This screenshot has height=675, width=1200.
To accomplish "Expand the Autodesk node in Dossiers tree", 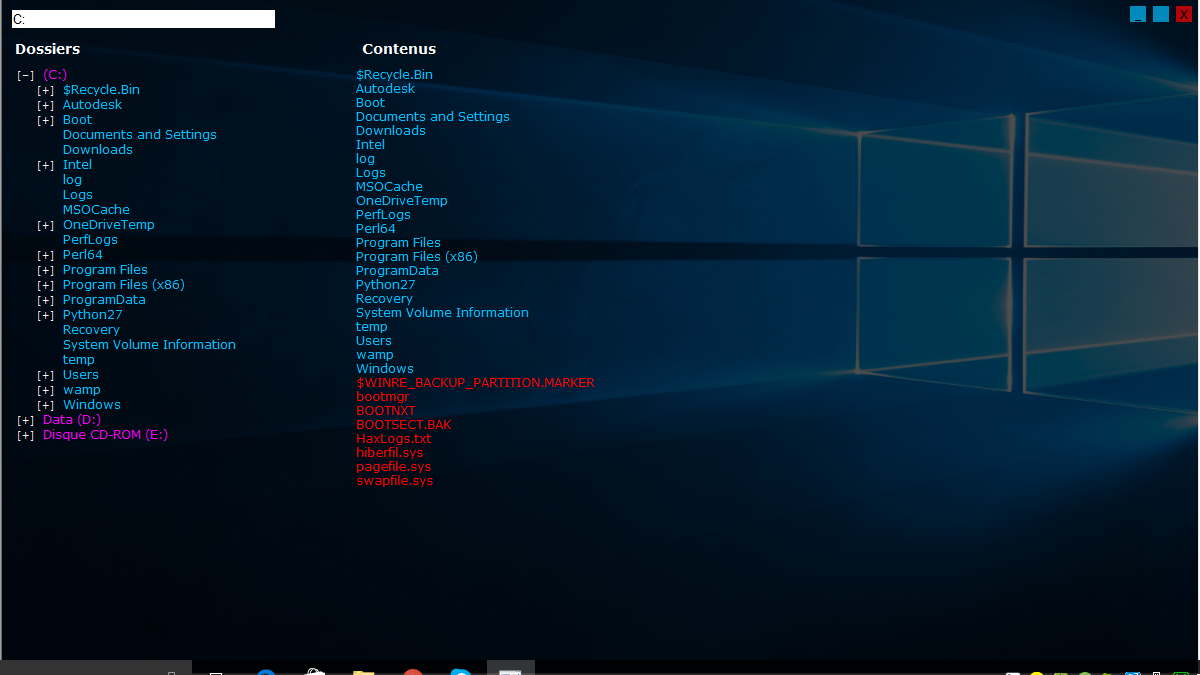I will [x=46, y=105].
